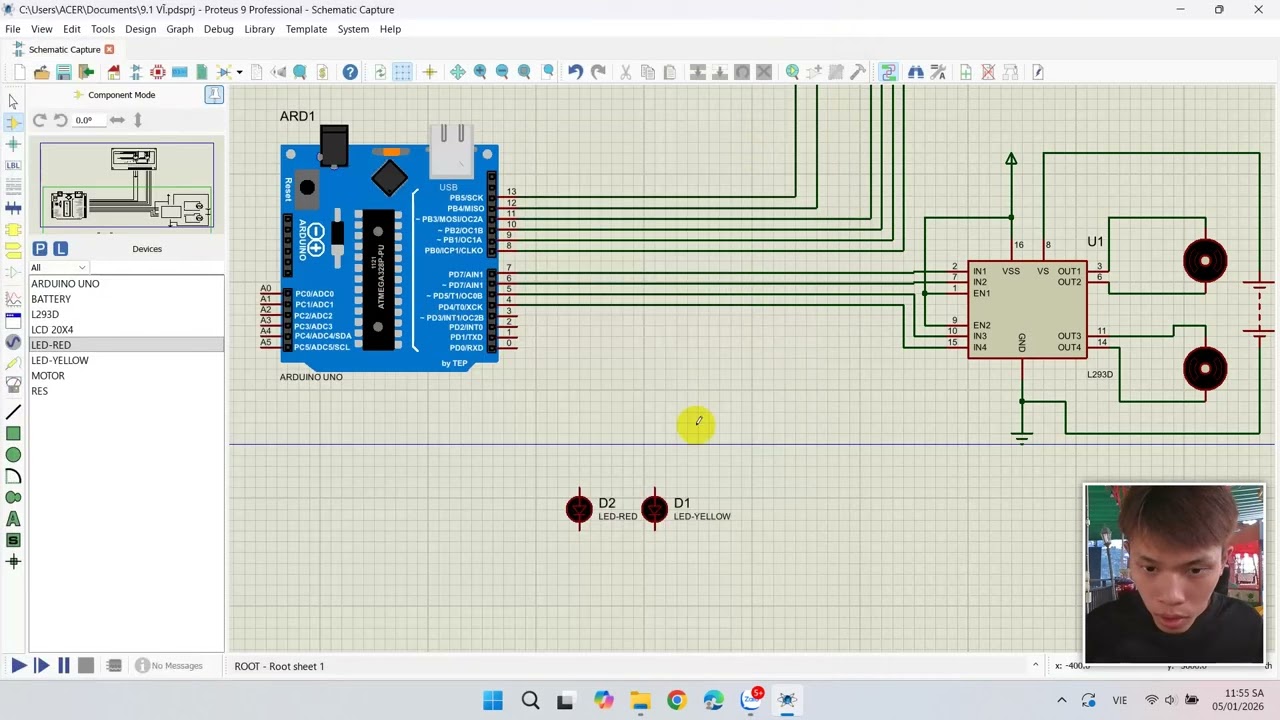Open the Debug menu

[218, 29]
